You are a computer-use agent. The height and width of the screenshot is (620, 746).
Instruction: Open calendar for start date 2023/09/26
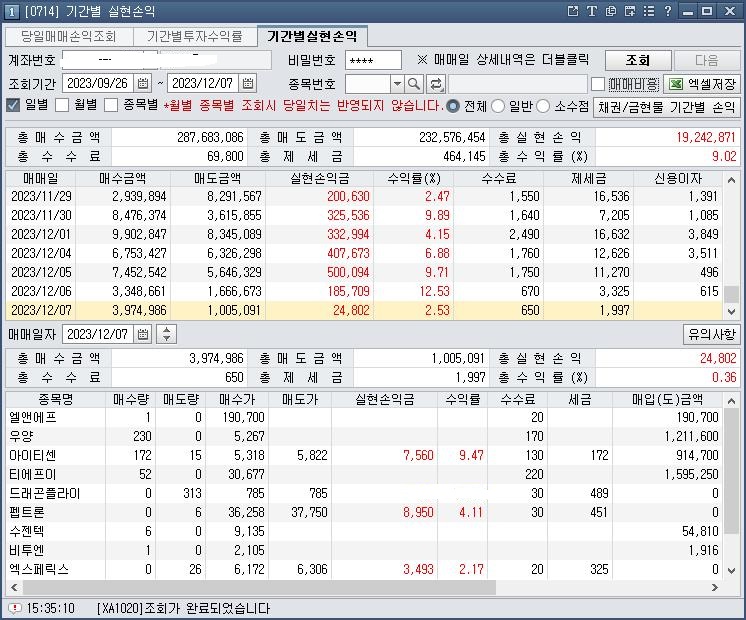coord(143,83)
